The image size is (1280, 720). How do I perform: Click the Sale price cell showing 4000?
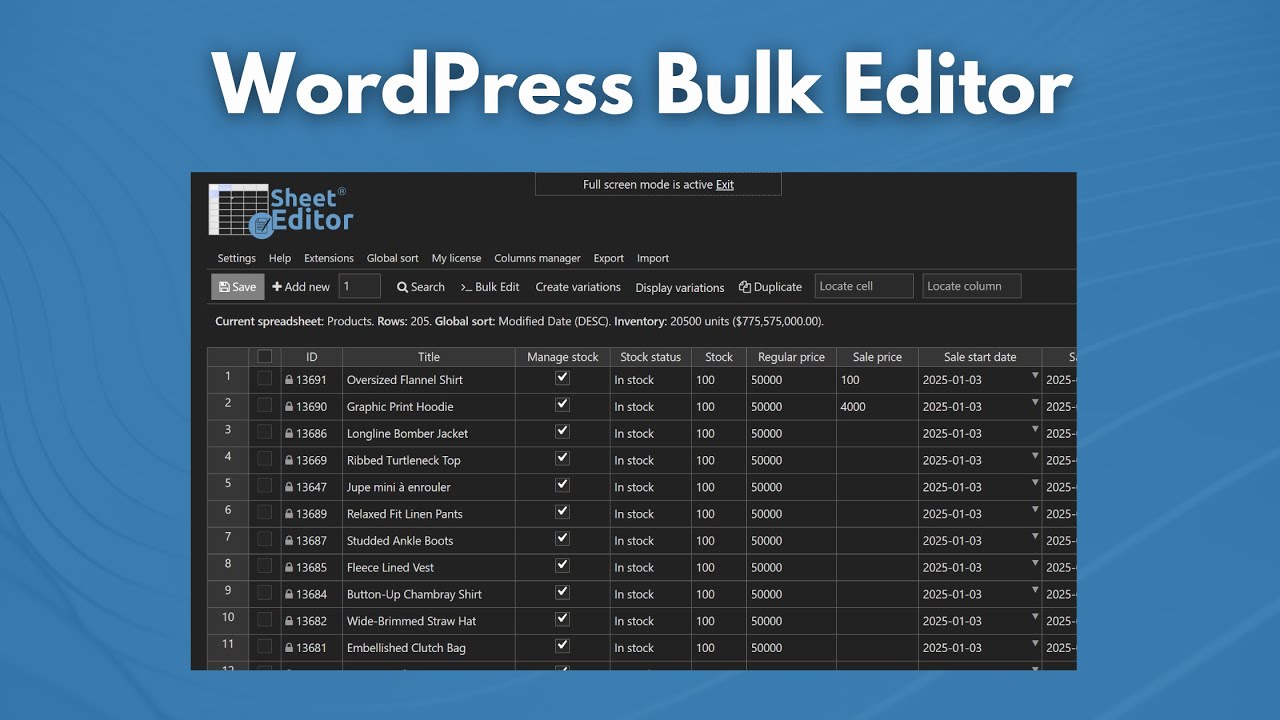coord(878,407)
